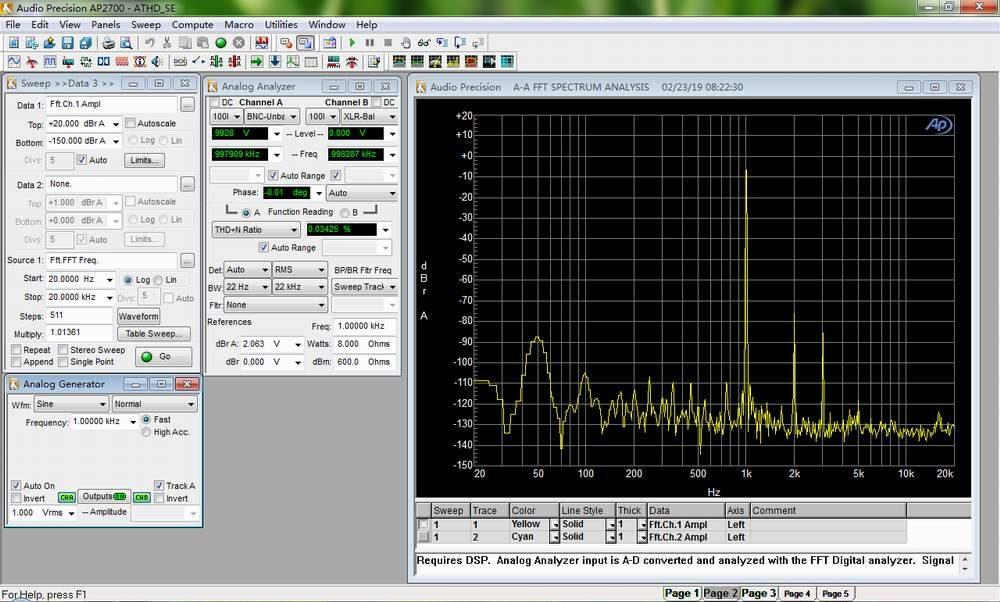The height and width of the screenshot is (602, 1000).
Task: Click the green Play macro icon
Action: pyautogui.click(x=351, y=43)
